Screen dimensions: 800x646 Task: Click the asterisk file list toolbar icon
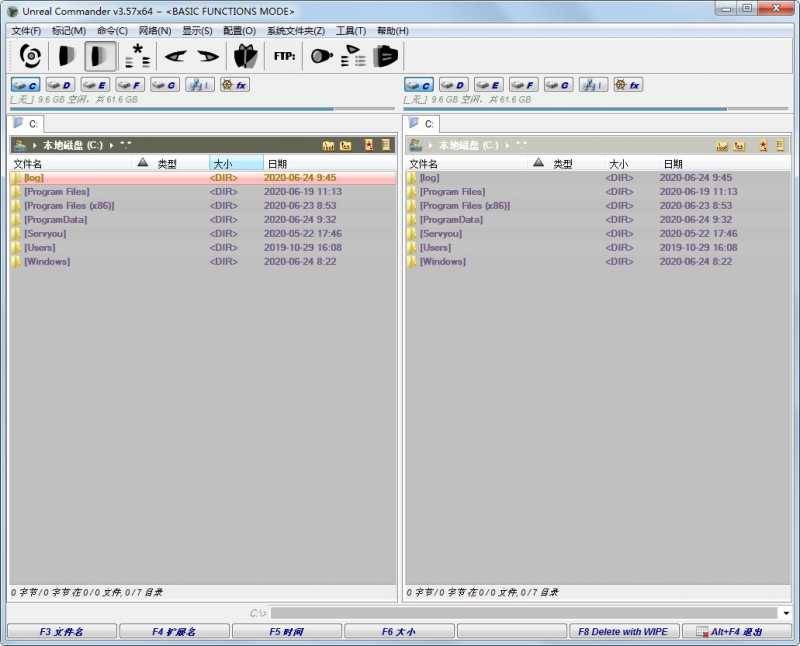(138, 56)
